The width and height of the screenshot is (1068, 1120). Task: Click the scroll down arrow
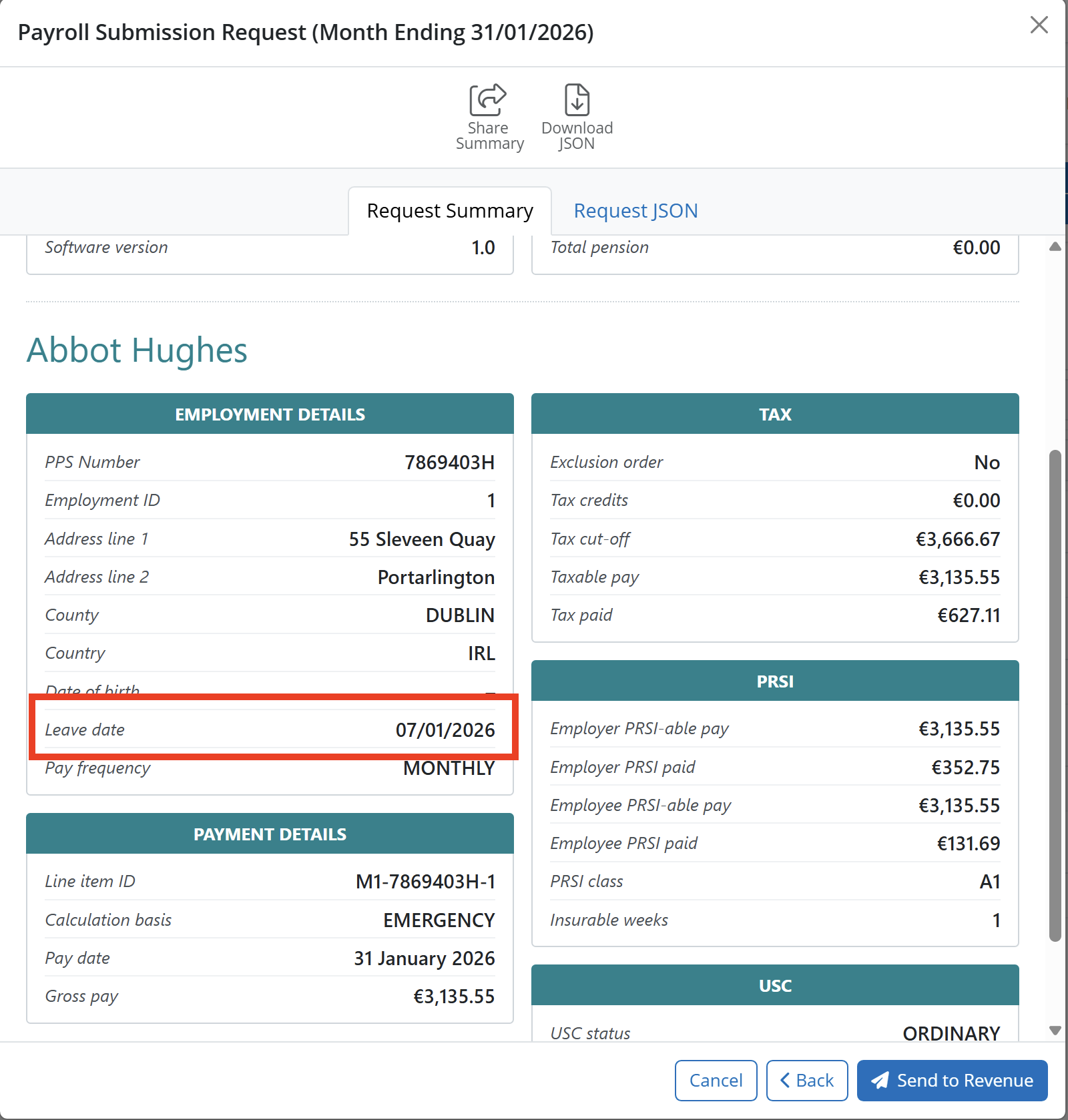click(x=1055, y=1030)
